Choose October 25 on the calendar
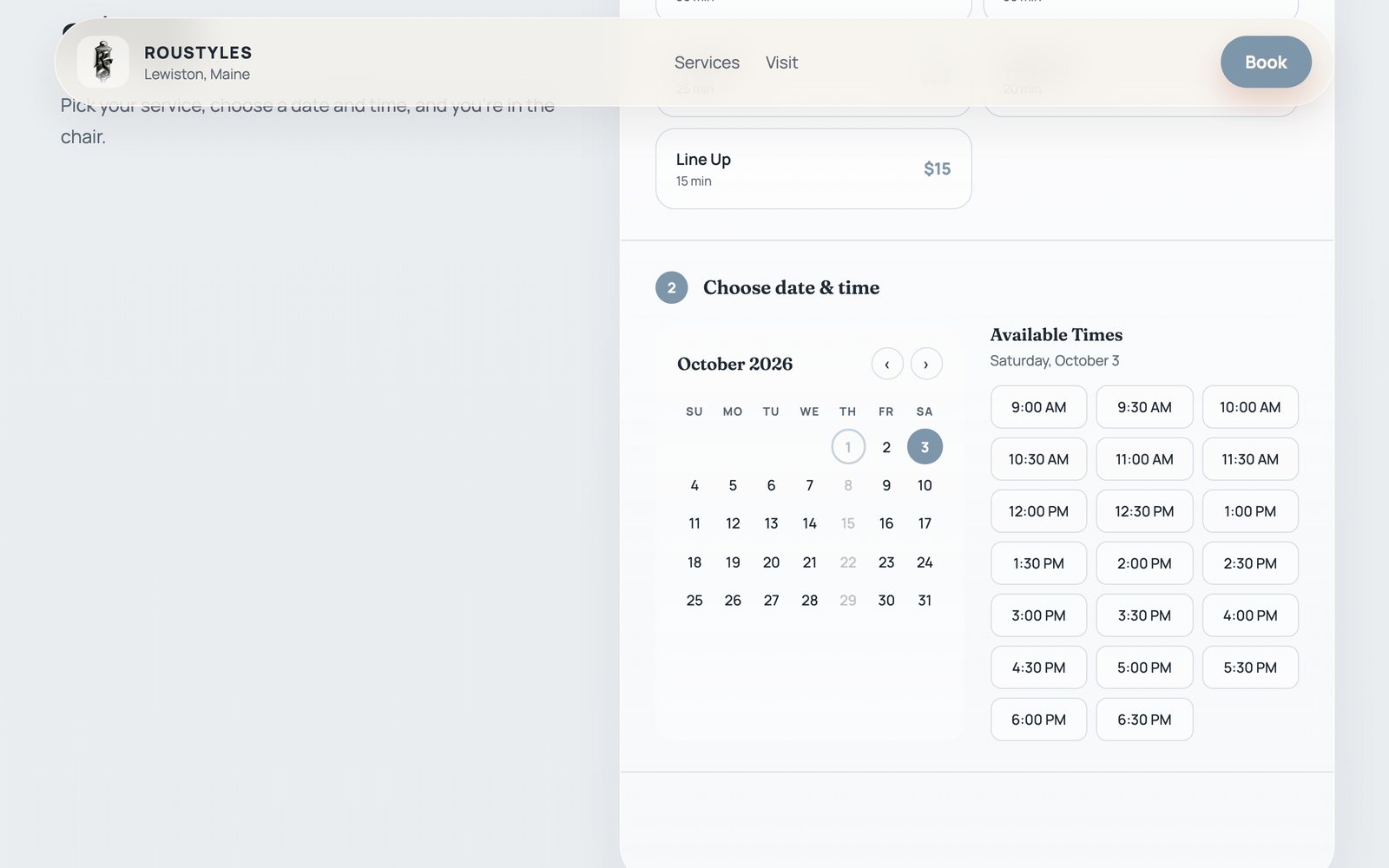 [694, 601]
